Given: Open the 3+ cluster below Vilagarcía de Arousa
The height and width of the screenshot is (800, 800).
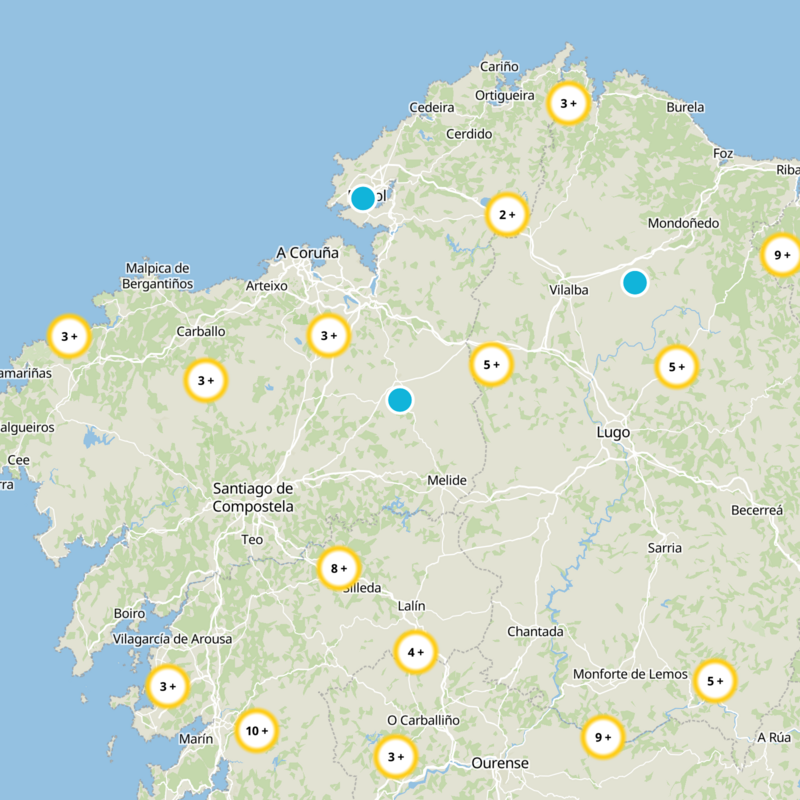Looking at the screenshot, I should [x=168, y=686].
